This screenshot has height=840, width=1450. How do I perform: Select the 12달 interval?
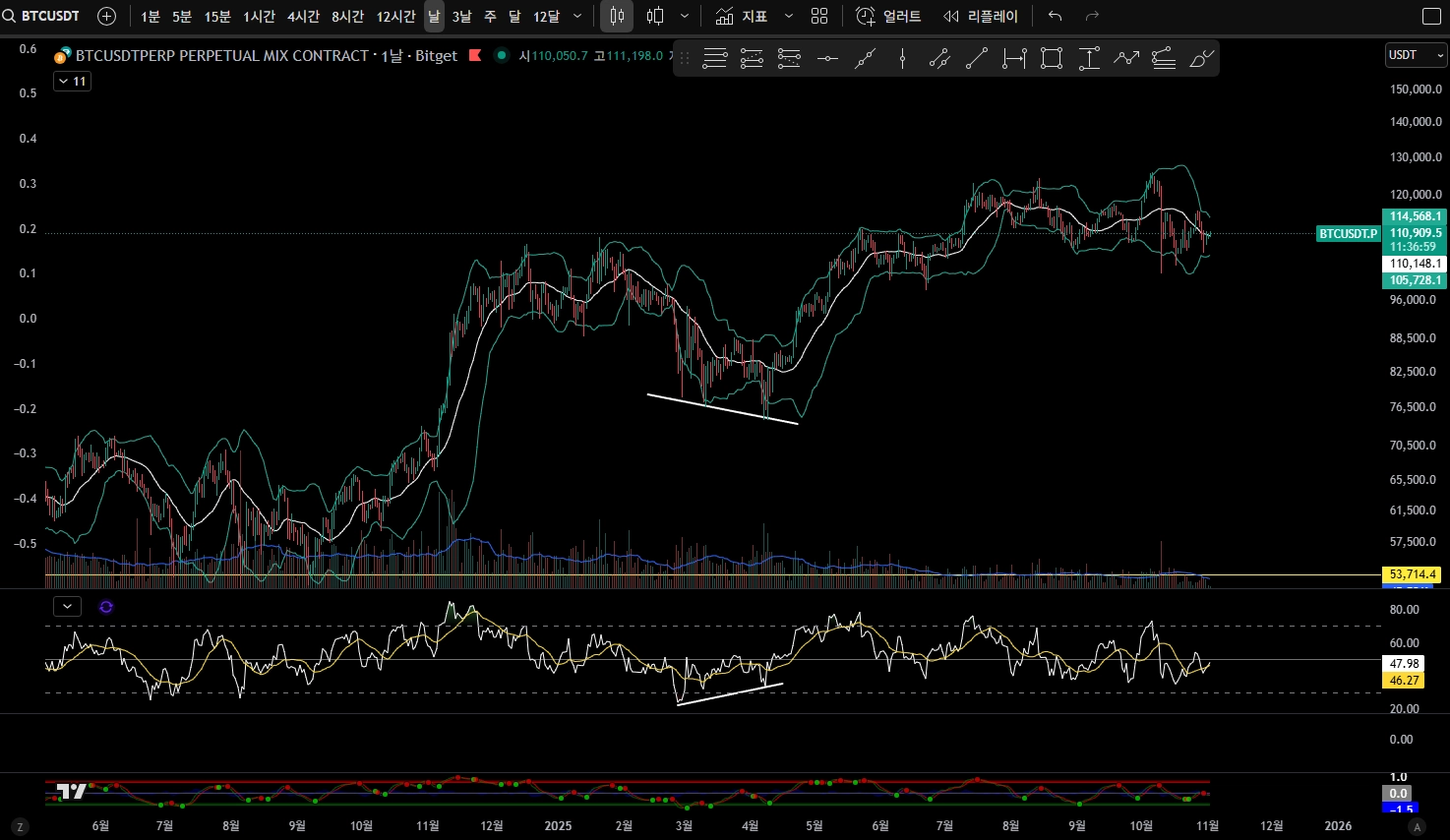click(x=546, y=16)
